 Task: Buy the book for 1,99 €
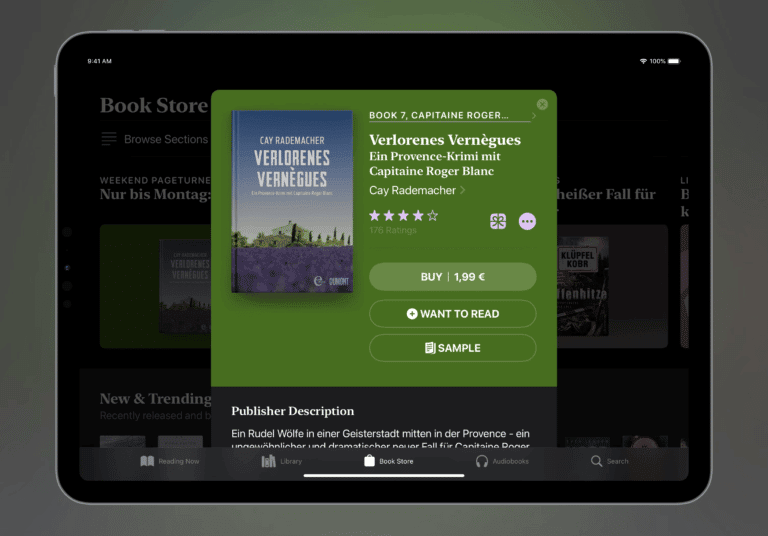pos(453,277)
